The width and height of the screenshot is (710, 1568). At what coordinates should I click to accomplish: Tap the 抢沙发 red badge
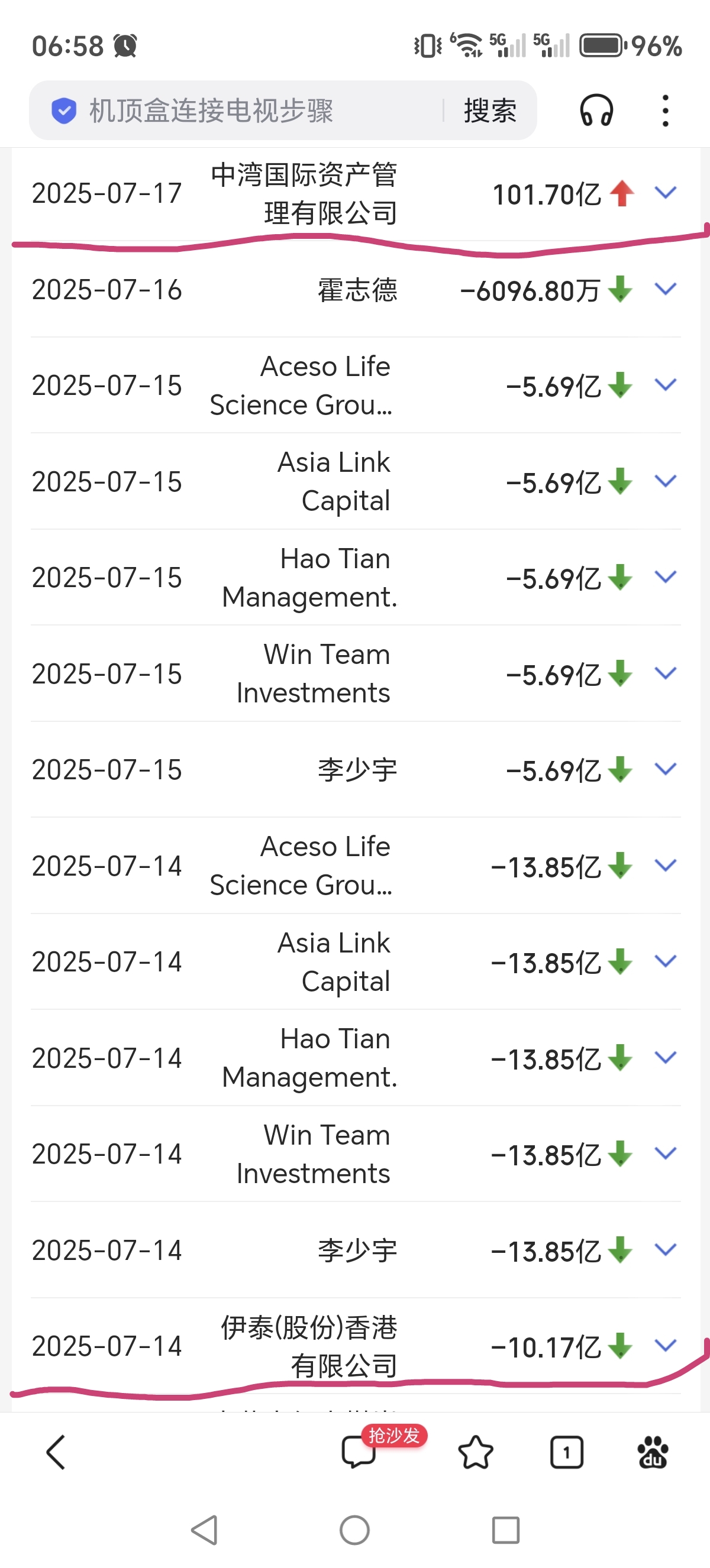[x=394, y=1436]
